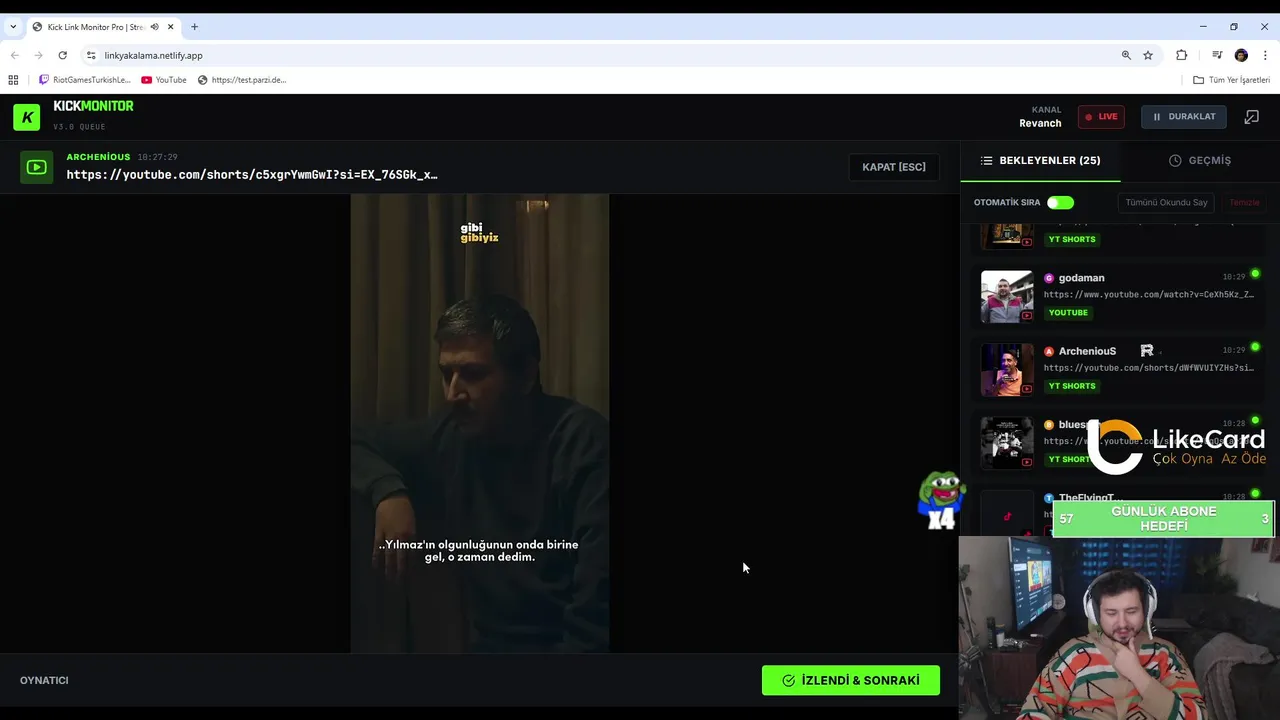This screenshot has width=1280, height=720.
Task: Click the playing YouTube Shorts video
Action: click(479, 424)
